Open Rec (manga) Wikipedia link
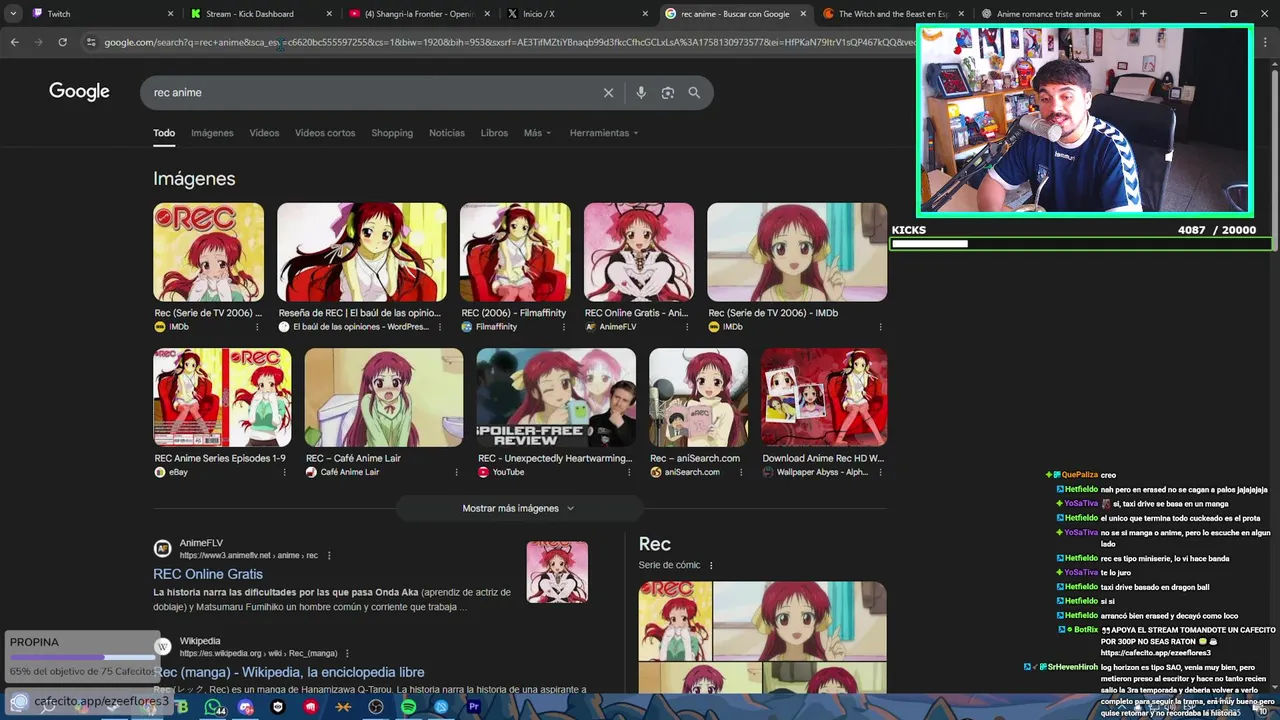The width and height of the screenshot is (1280, 720). pyautogui.click(x=289, y=672)
